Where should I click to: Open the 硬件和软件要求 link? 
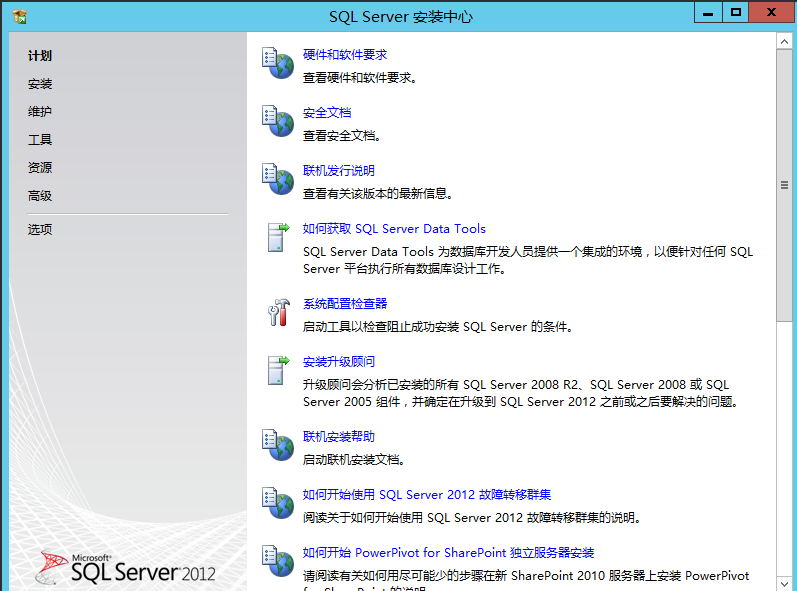[x=345, y=55]
